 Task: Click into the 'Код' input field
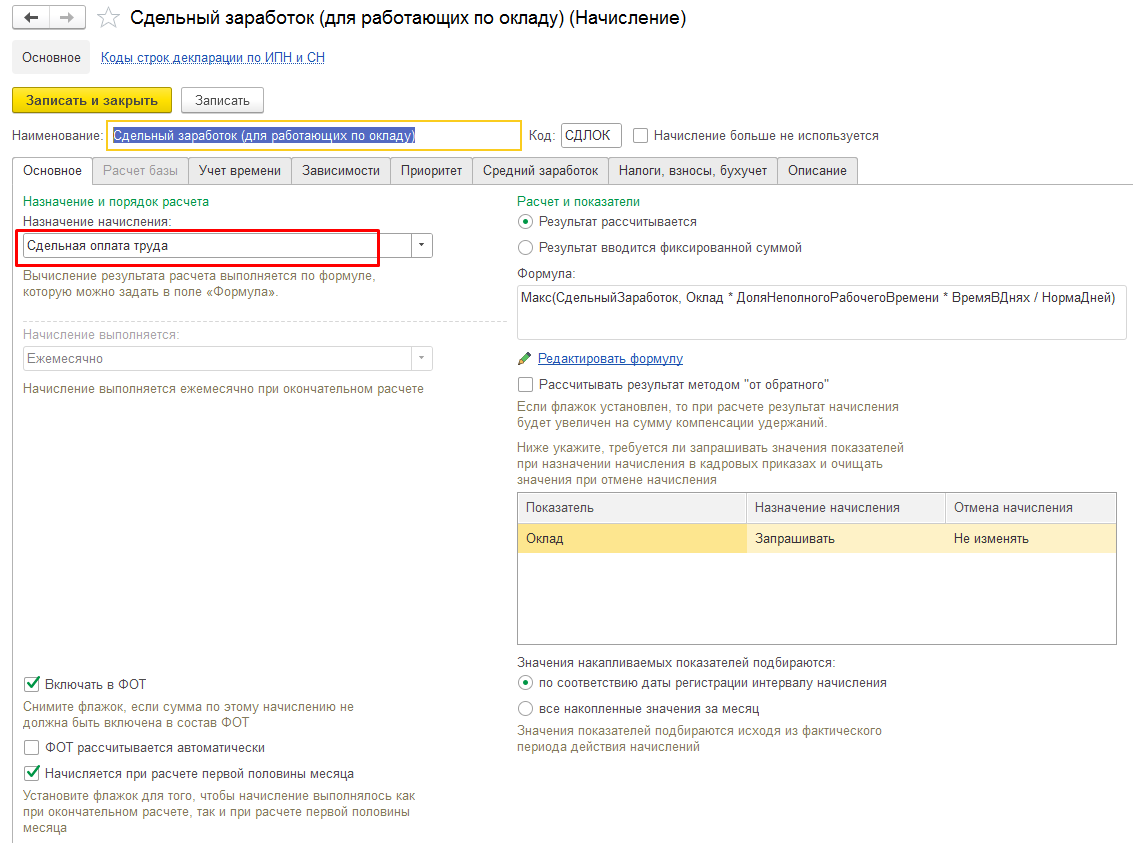pyautogui.click(x=590, y=135)
